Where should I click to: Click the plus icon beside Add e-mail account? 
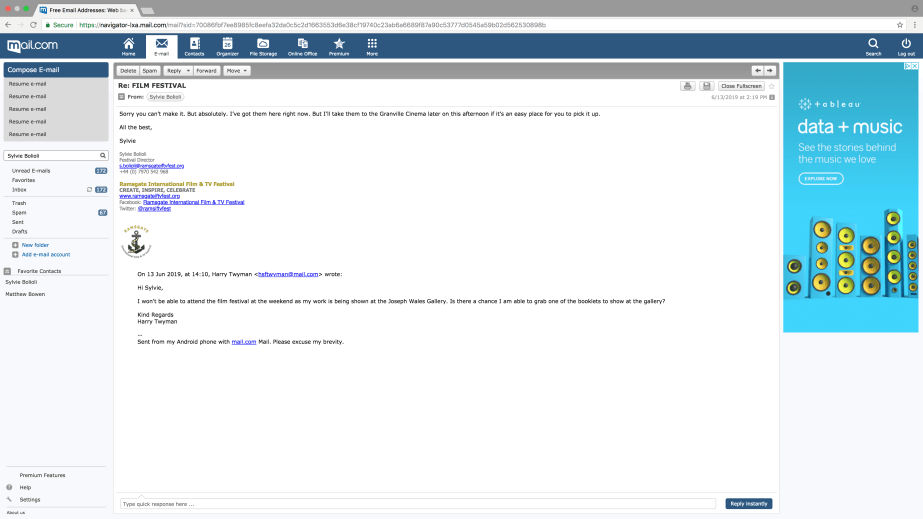(15, 254)
